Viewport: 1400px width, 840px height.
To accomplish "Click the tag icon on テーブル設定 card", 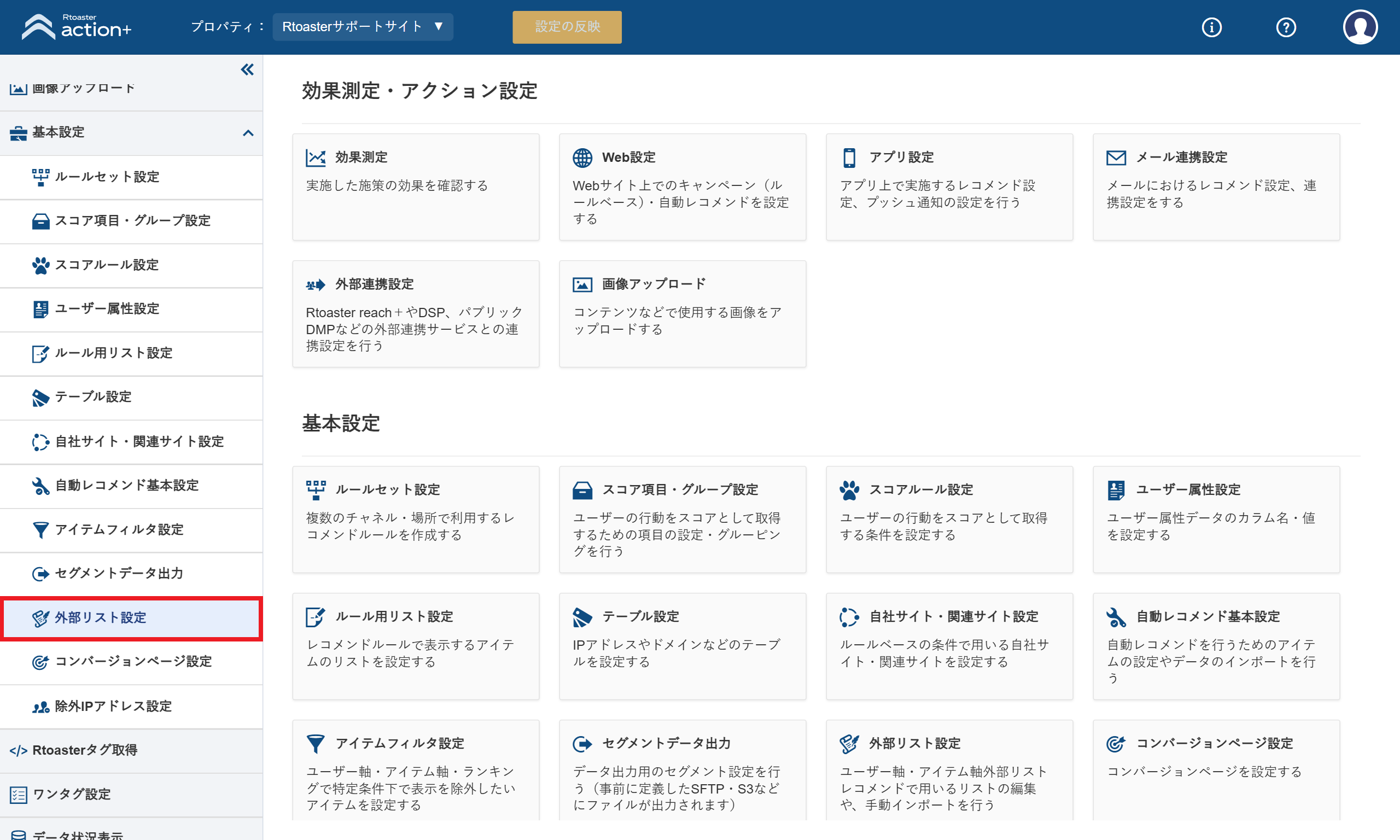I will 582,617.
